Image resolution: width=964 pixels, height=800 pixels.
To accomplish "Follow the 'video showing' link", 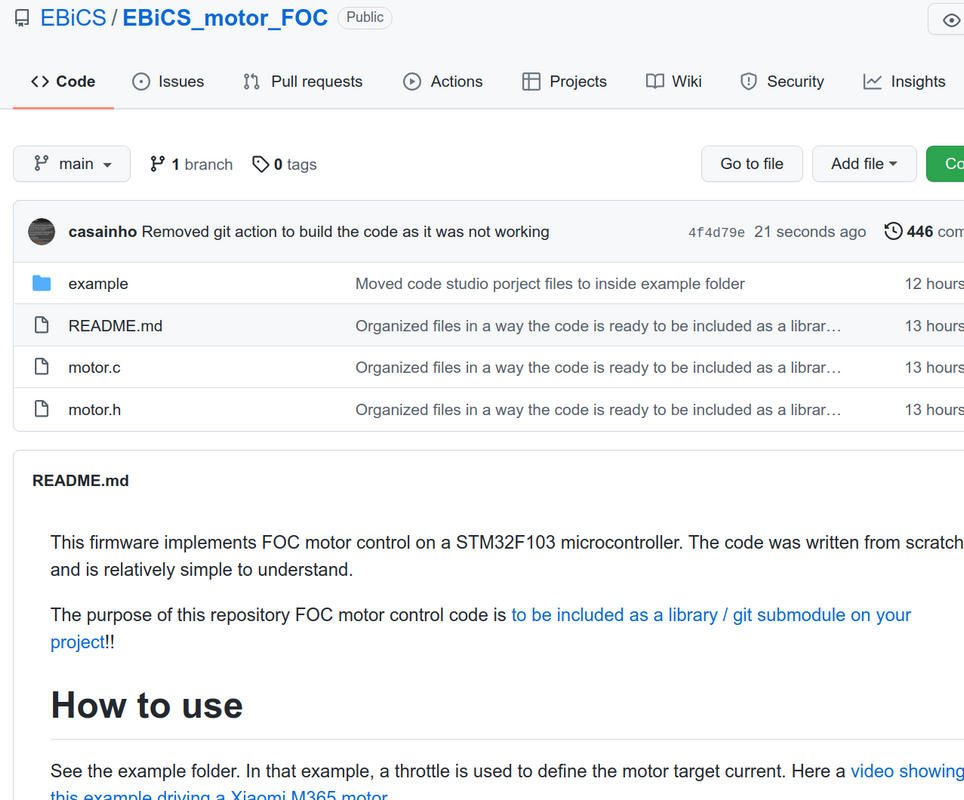I will tap(907, 771).
